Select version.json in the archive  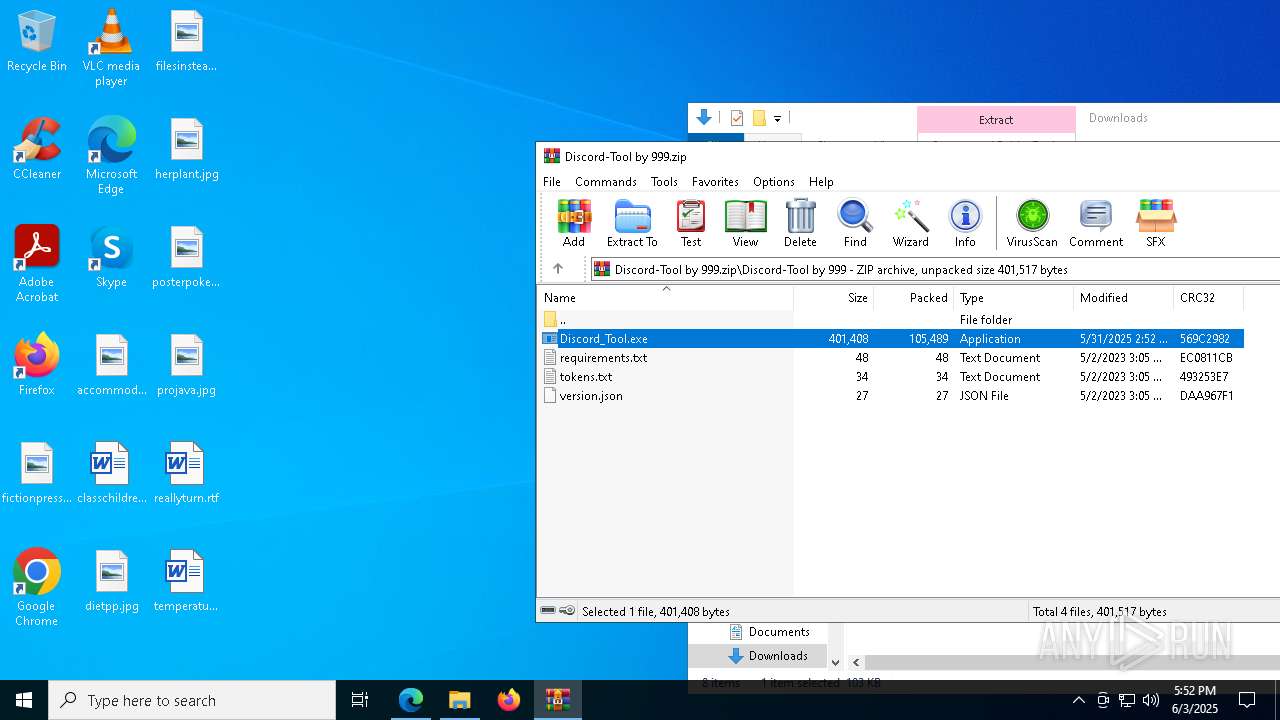[890, 396]
